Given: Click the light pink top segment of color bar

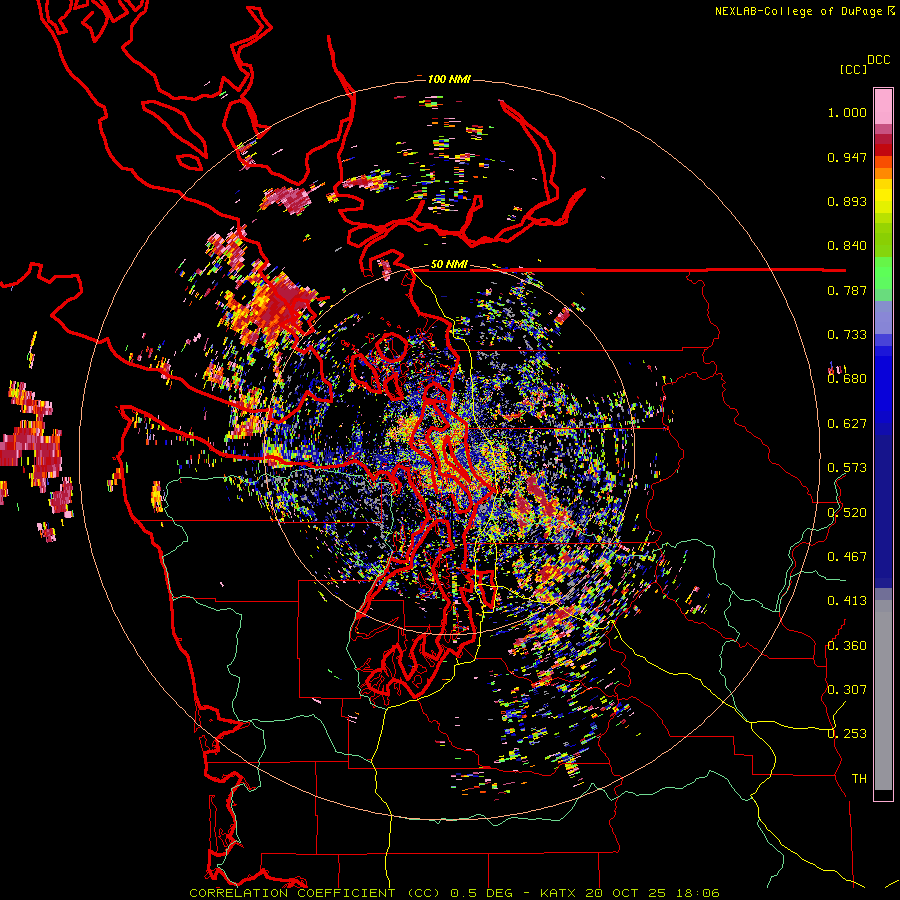Looking at the screenshot, I should (883, 106).
